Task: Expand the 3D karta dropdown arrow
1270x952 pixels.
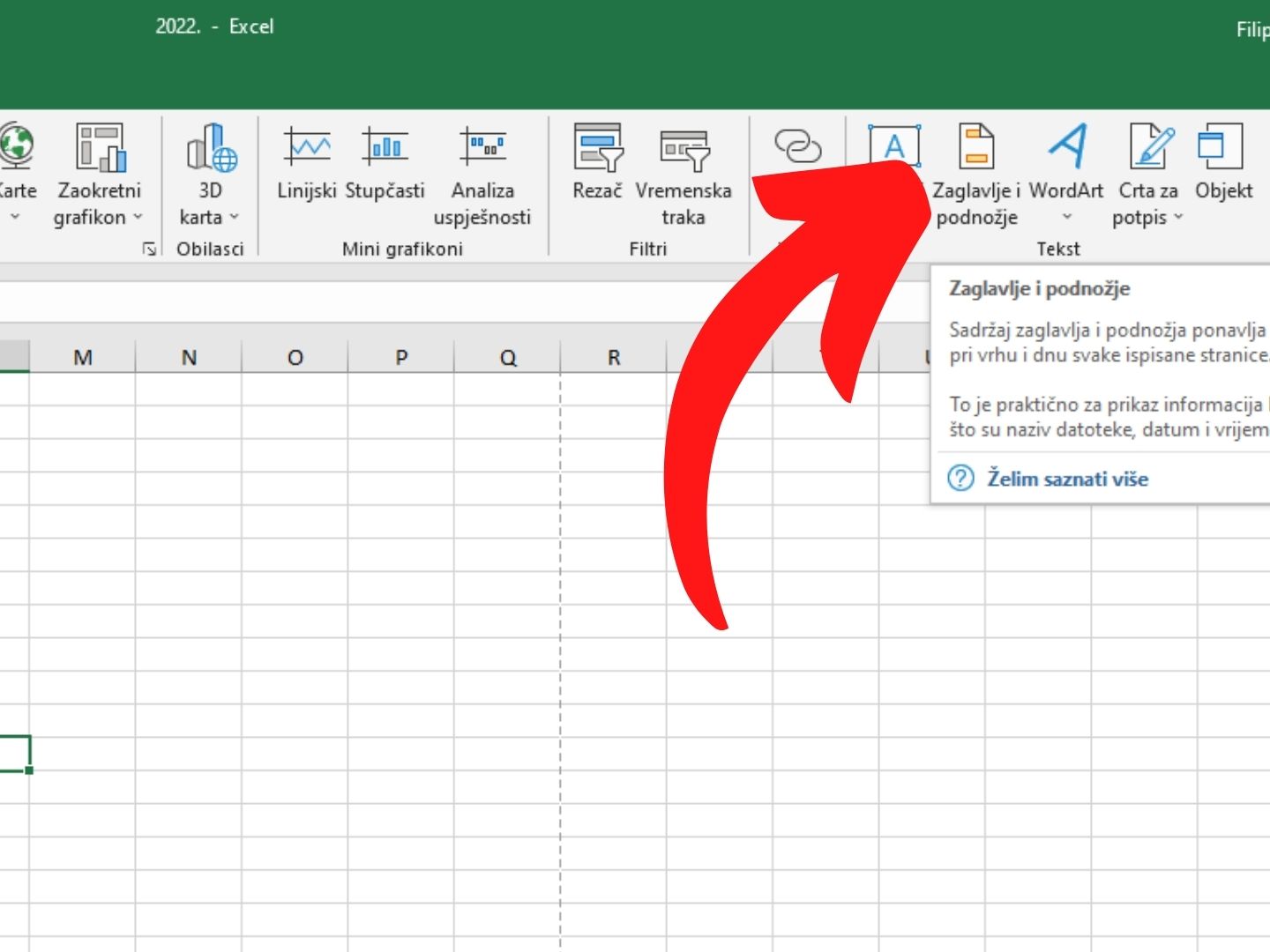Action: [x=234, y=217]
